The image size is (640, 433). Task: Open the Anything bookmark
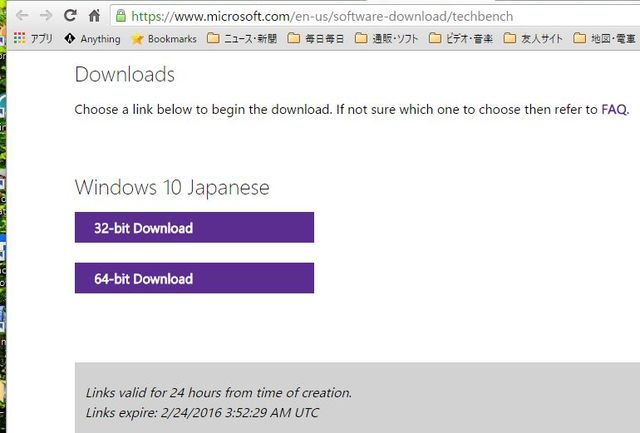(92, 39)
